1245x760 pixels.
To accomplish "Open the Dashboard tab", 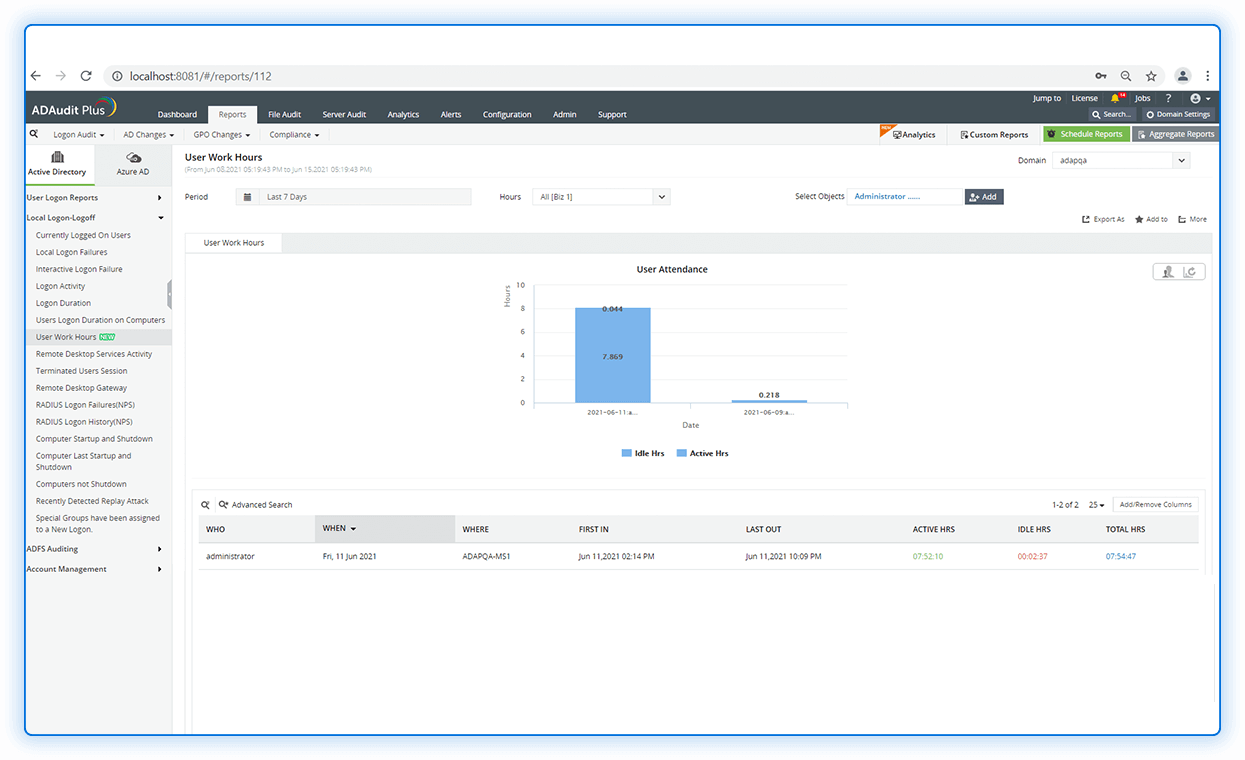I will [x=177, y=115].
